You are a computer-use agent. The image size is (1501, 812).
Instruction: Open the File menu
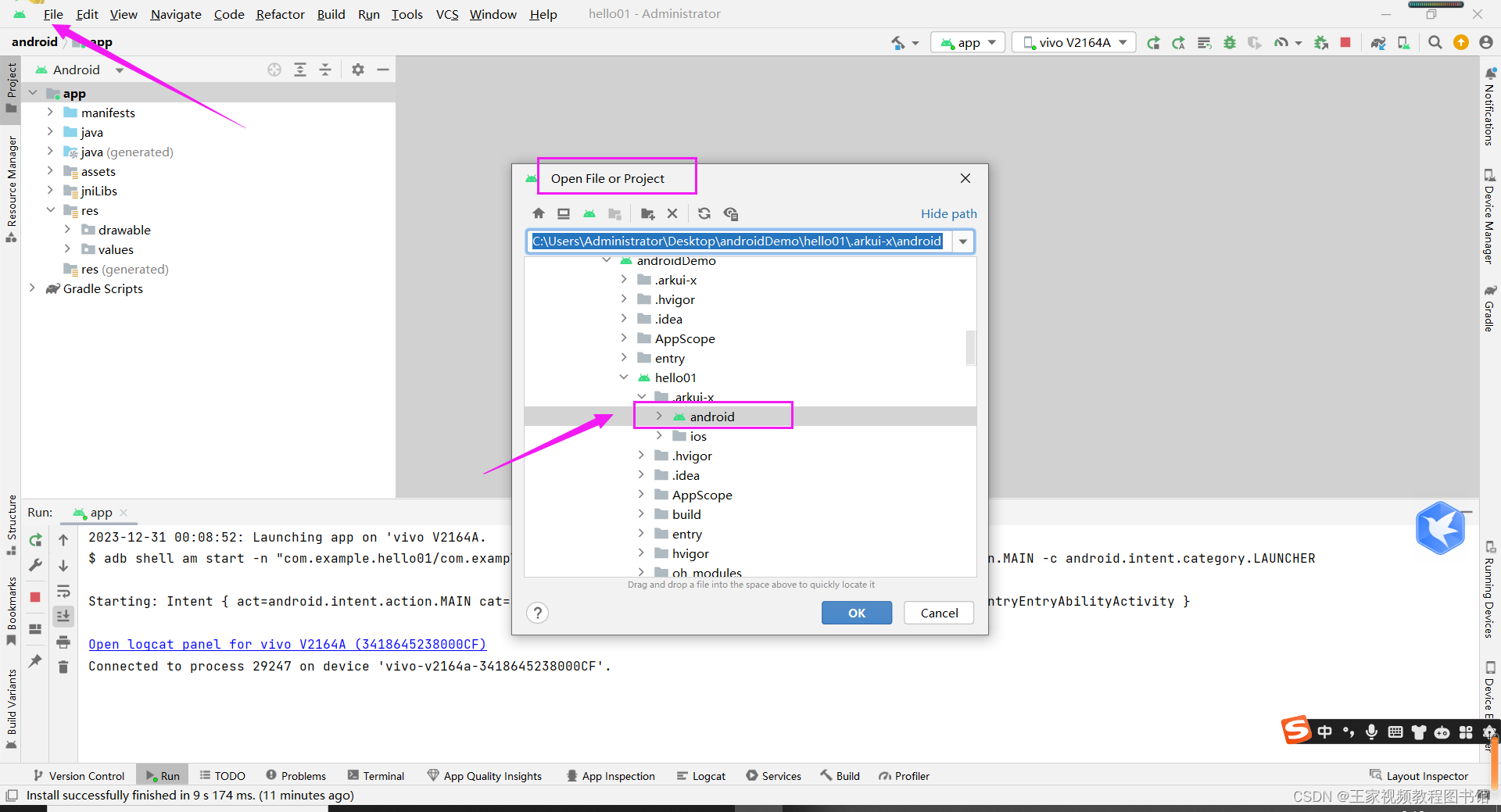tap(53, 14)
